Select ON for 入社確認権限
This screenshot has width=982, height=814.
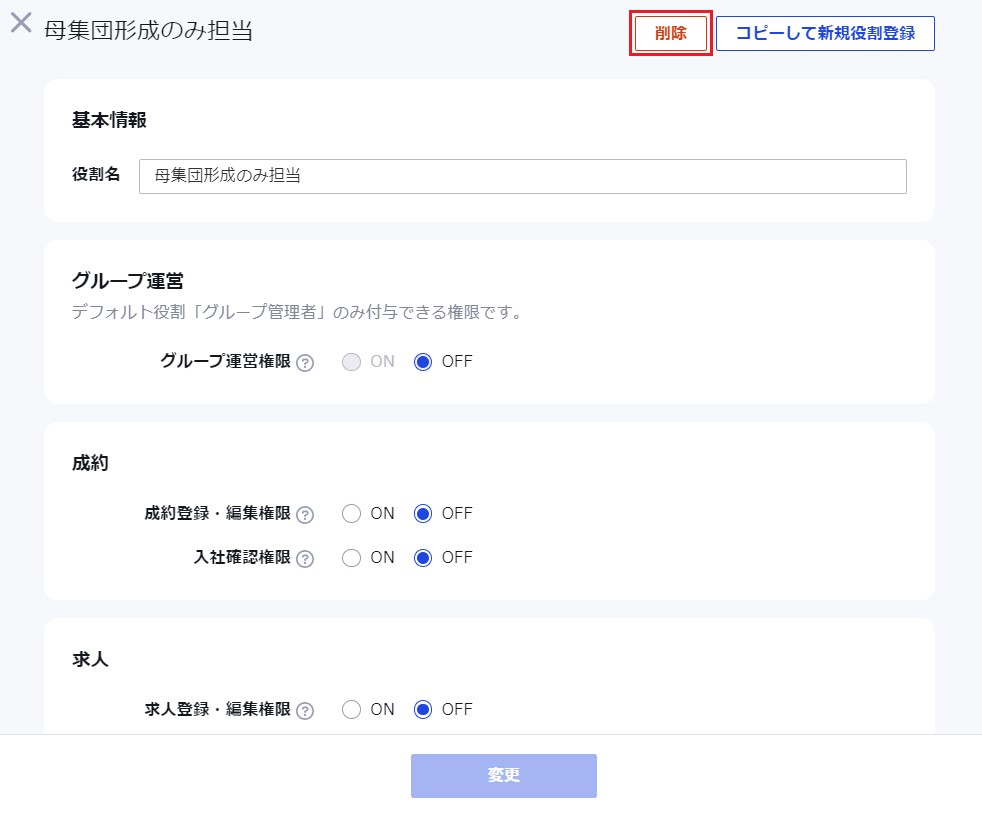click(351, 557)
